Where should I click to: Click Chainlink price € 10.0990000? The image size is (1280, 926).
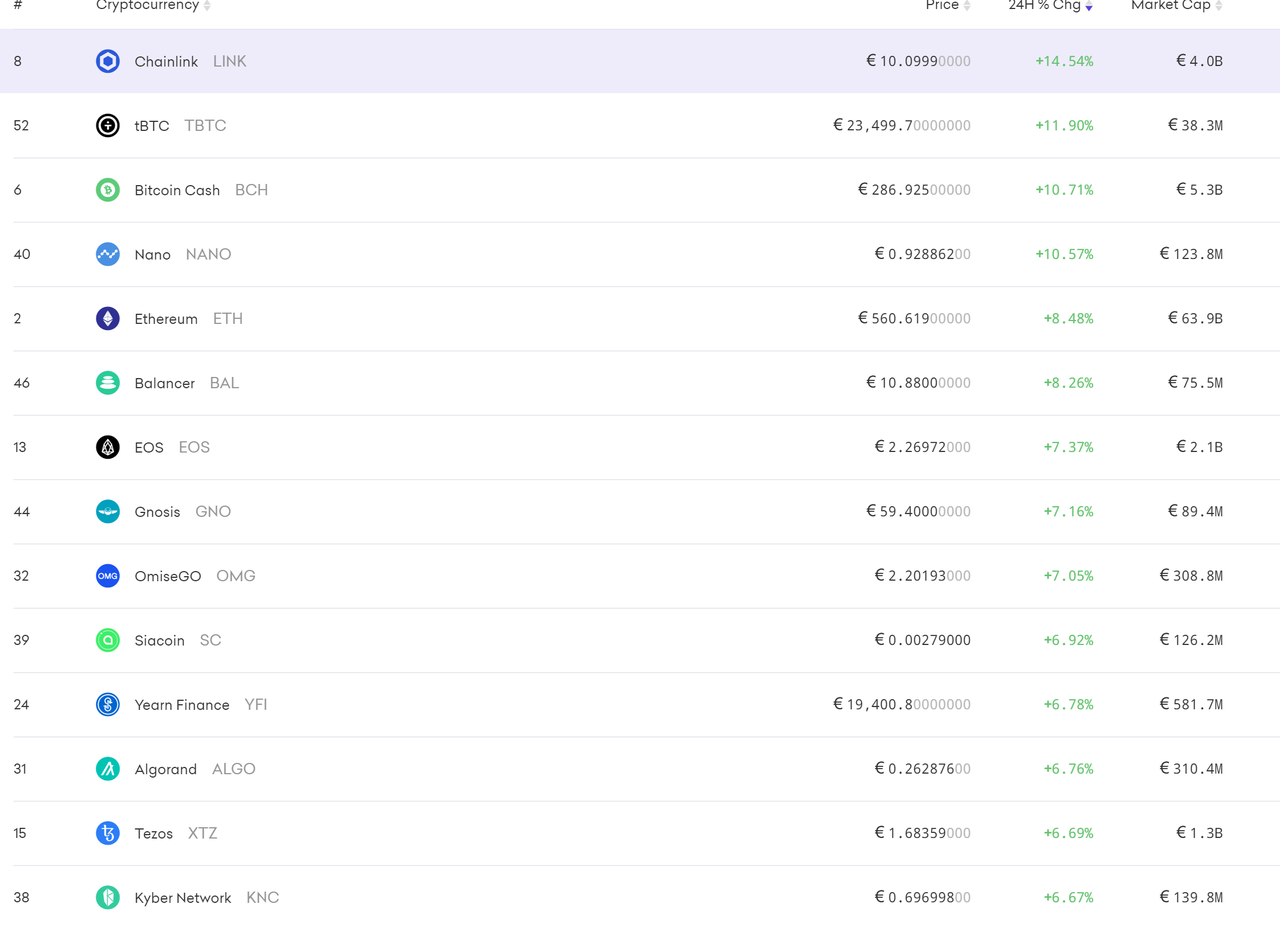[918, 61]
